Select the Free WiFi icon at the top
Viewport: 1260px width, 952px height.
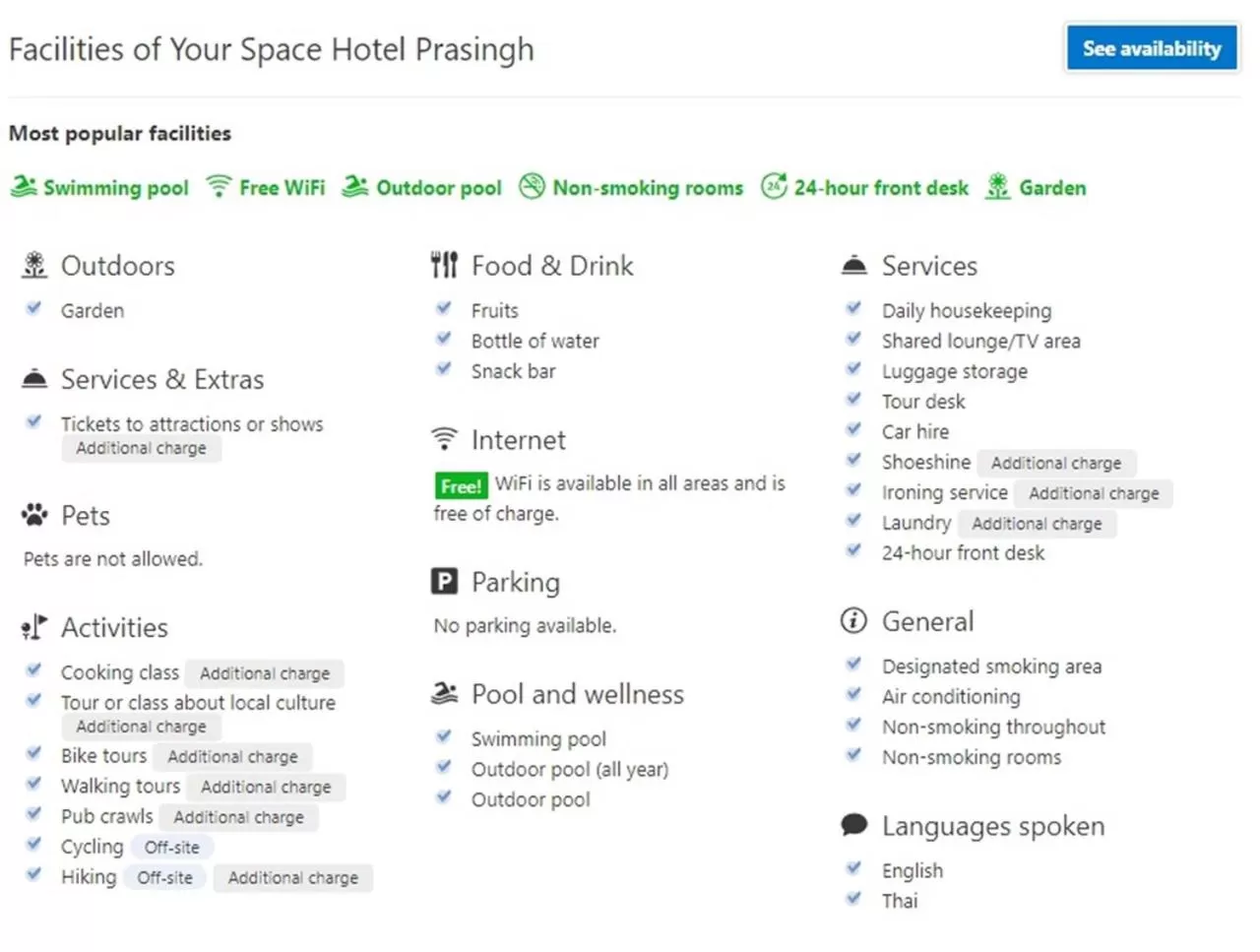(218, 184)
